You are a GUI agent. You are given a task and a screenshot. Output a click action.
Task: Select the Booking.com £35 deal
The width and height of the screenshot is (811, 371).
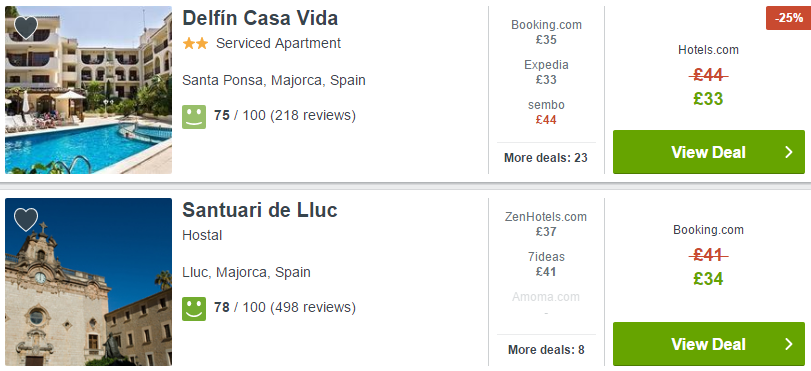546,32
